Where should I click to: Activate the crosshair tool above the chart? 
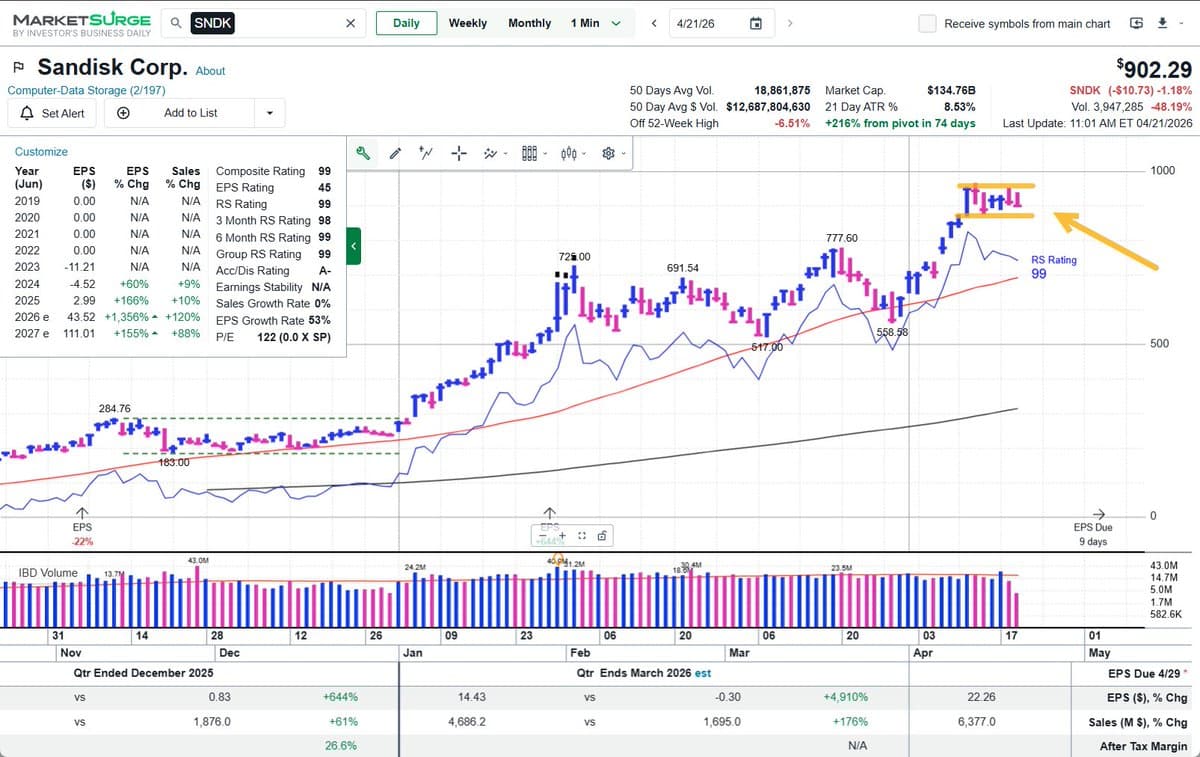click(x=458, y=152)
